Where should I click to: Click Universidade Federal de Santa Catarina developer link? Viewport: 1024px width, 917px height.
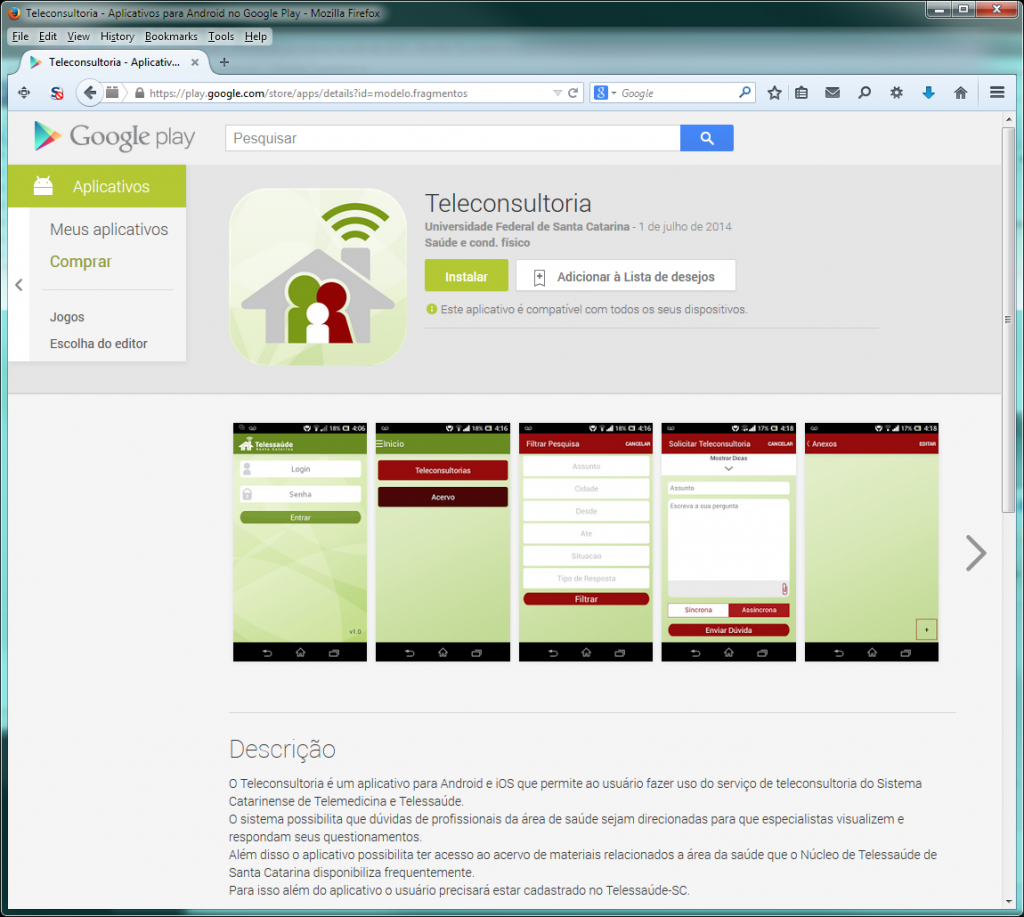(527, 227)
